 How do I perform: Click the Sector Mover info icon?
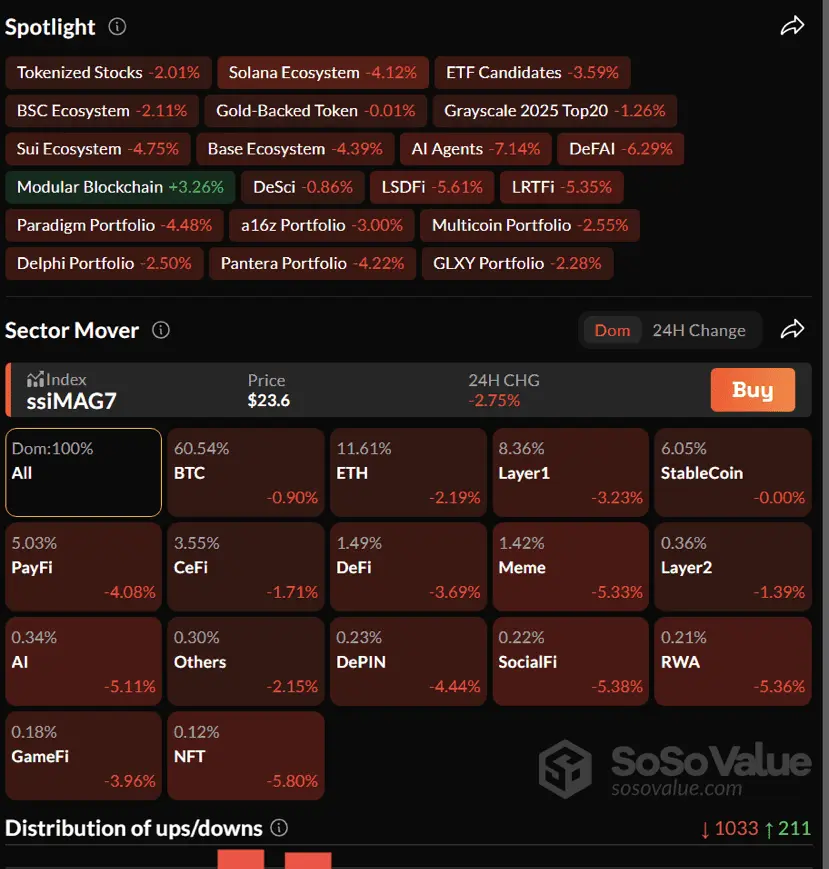tap(160, 330)
